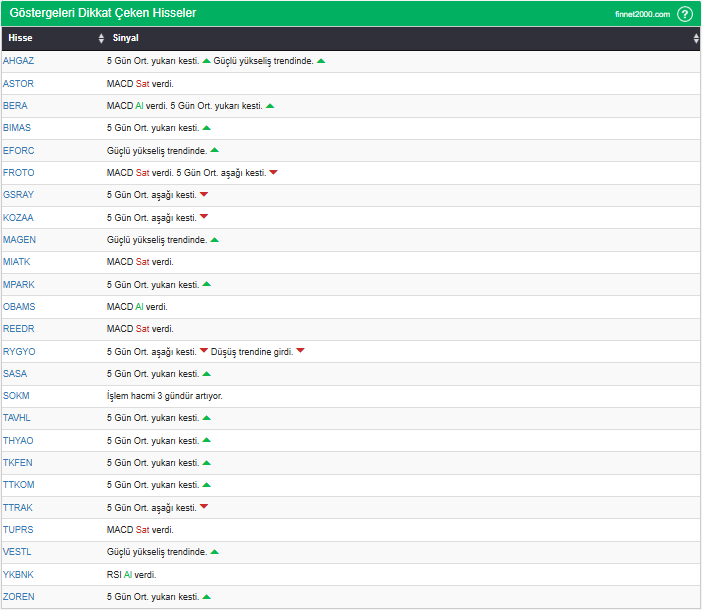Viewport: 702px width, 610px height.
Task: Open the MAGEN stock link
Action: 19,239
